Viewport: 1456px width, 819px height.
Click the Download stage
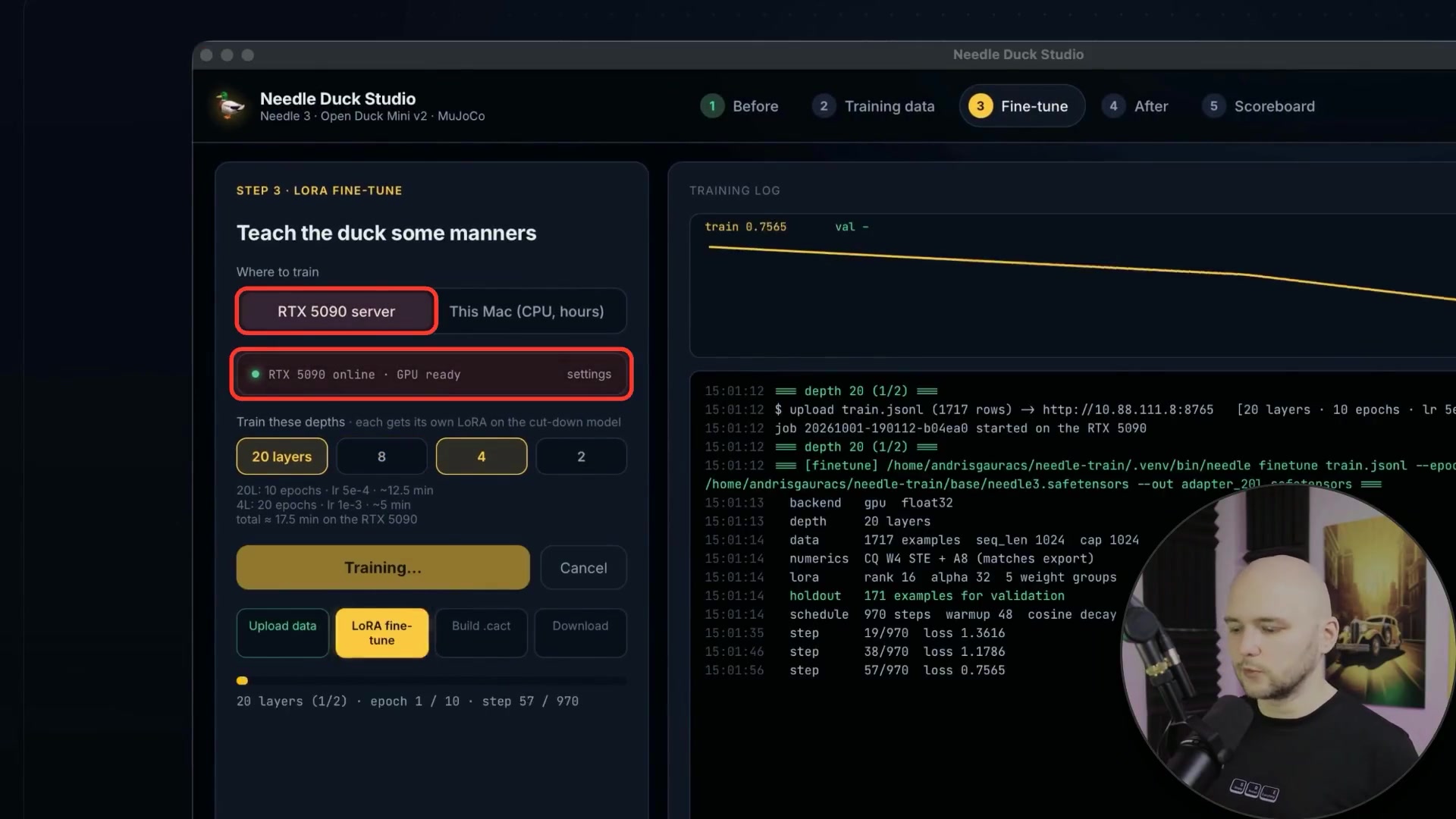coord(580,632)
